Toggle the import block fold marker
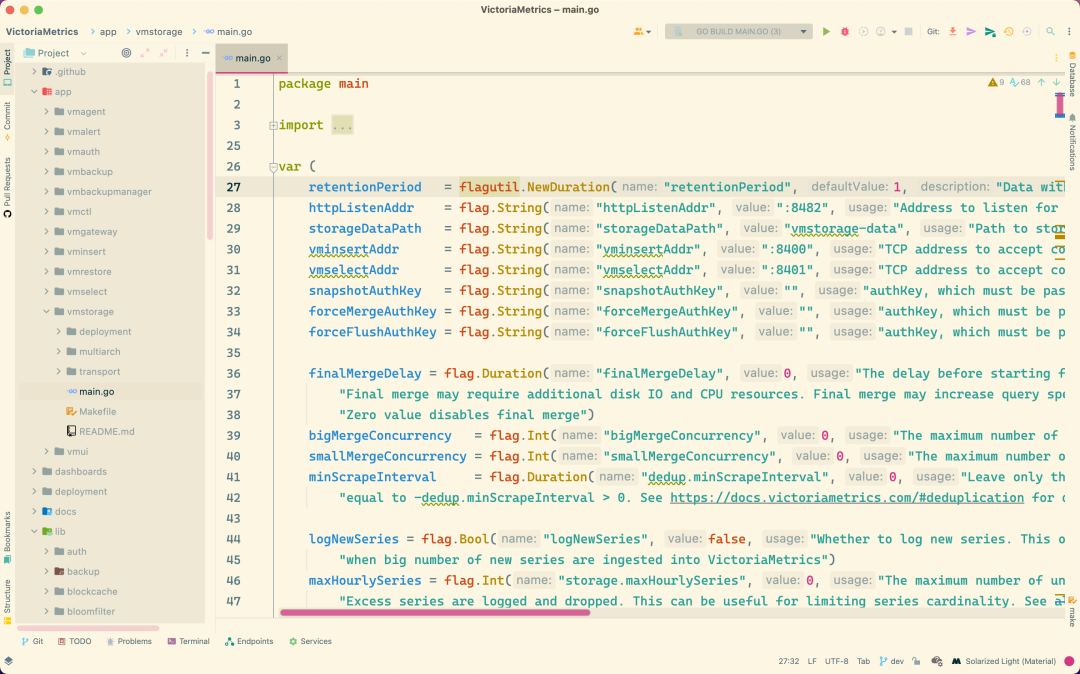 point(271,125)
